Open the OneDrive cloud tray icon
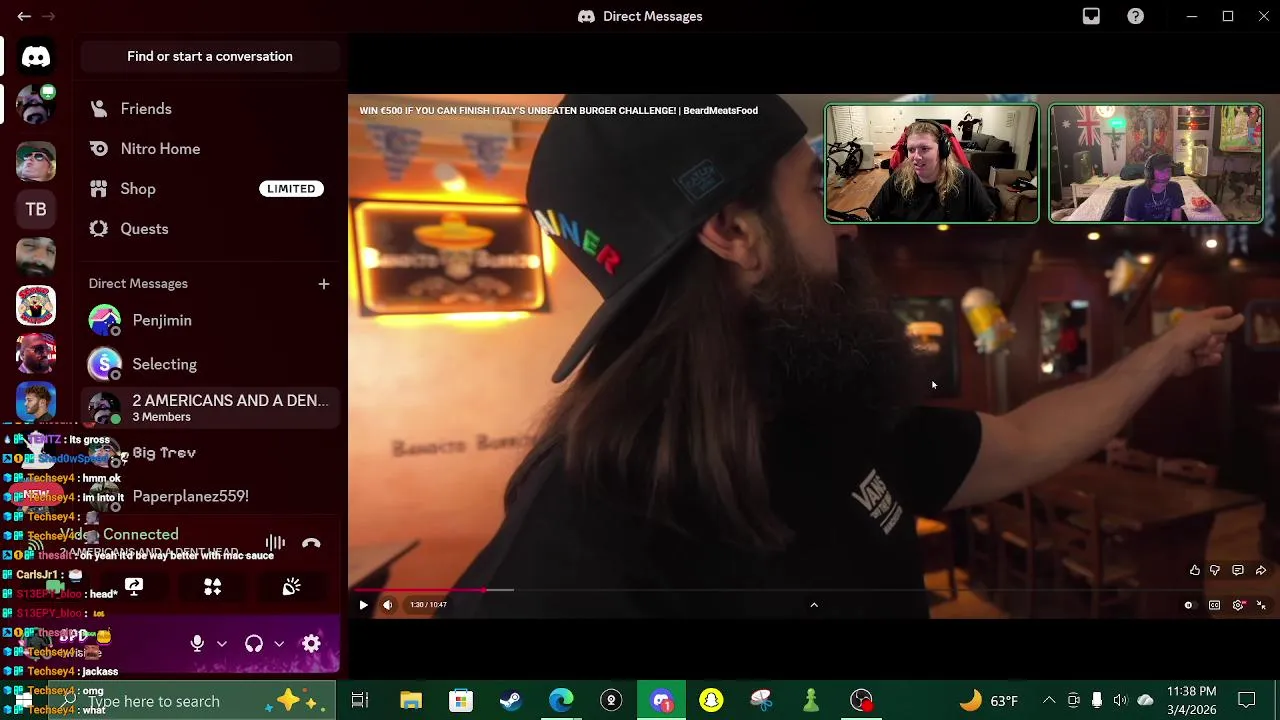Image resolution: width=1280 pixels, height=720 pixels. click(x=1145, y=700)
